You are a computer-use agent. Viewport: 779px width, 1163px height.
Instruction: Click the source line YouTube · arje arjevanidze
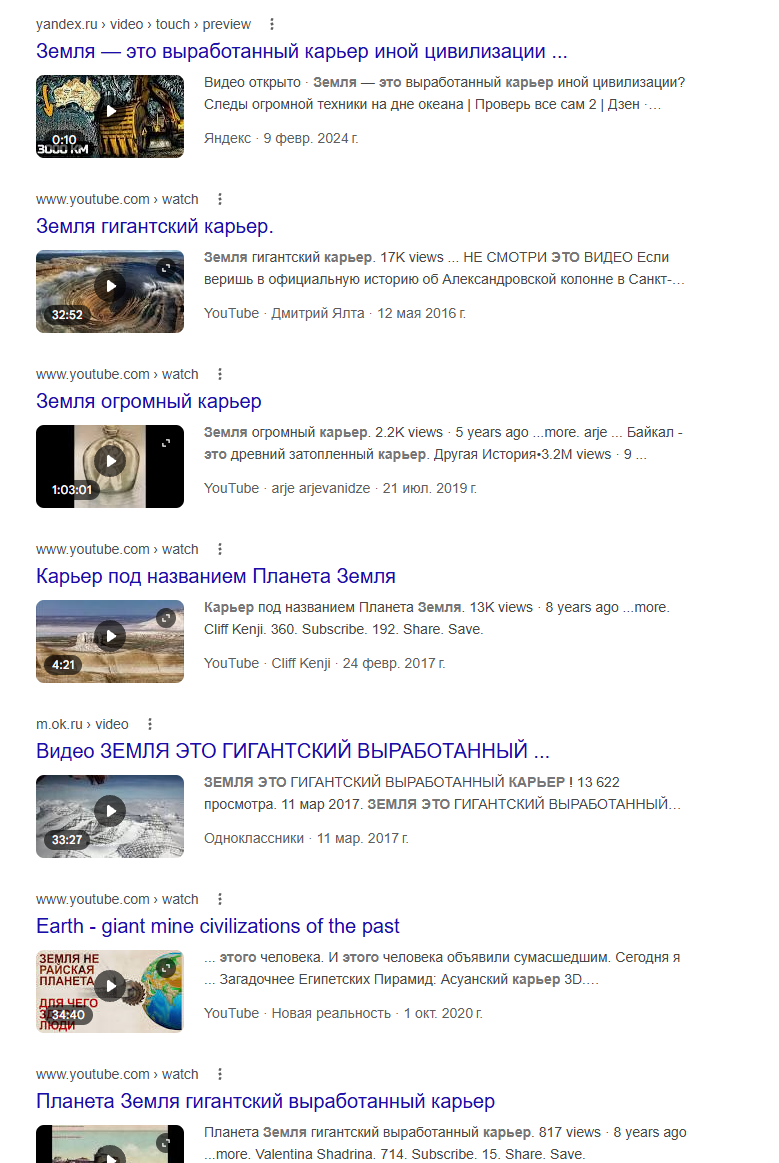[x=341, y=489]
